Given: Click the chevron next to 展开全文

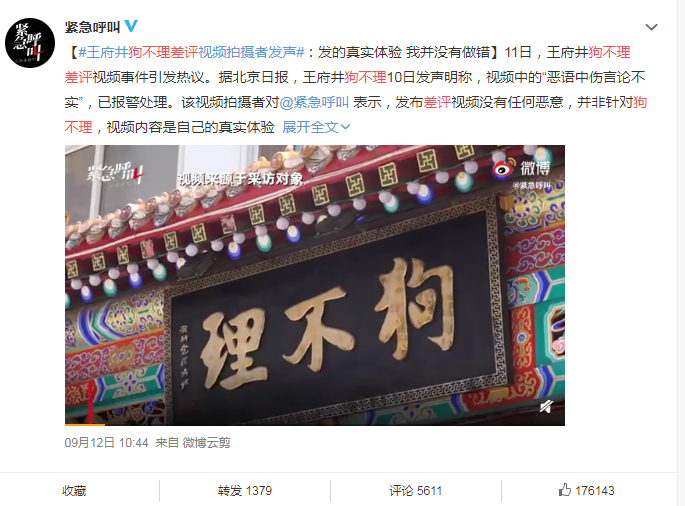Looking at the screenshot, I should [x=345, y=127].
